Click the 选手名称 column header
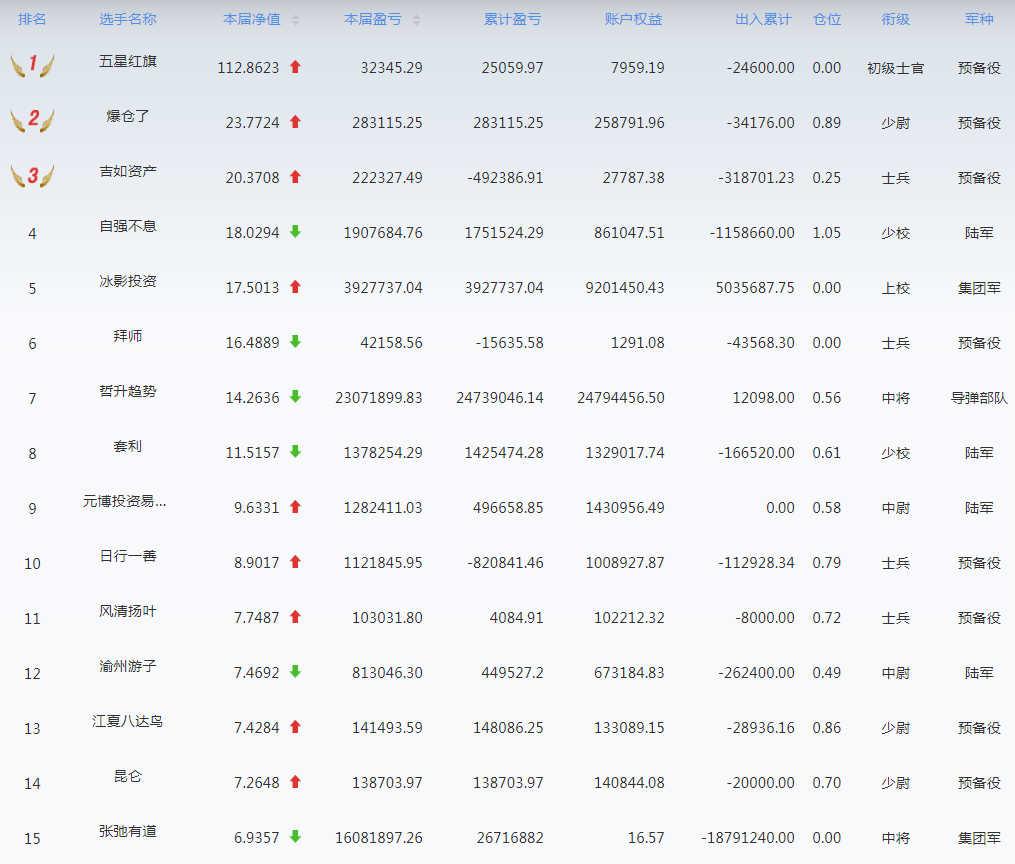1015x864 pixels. 128,19
